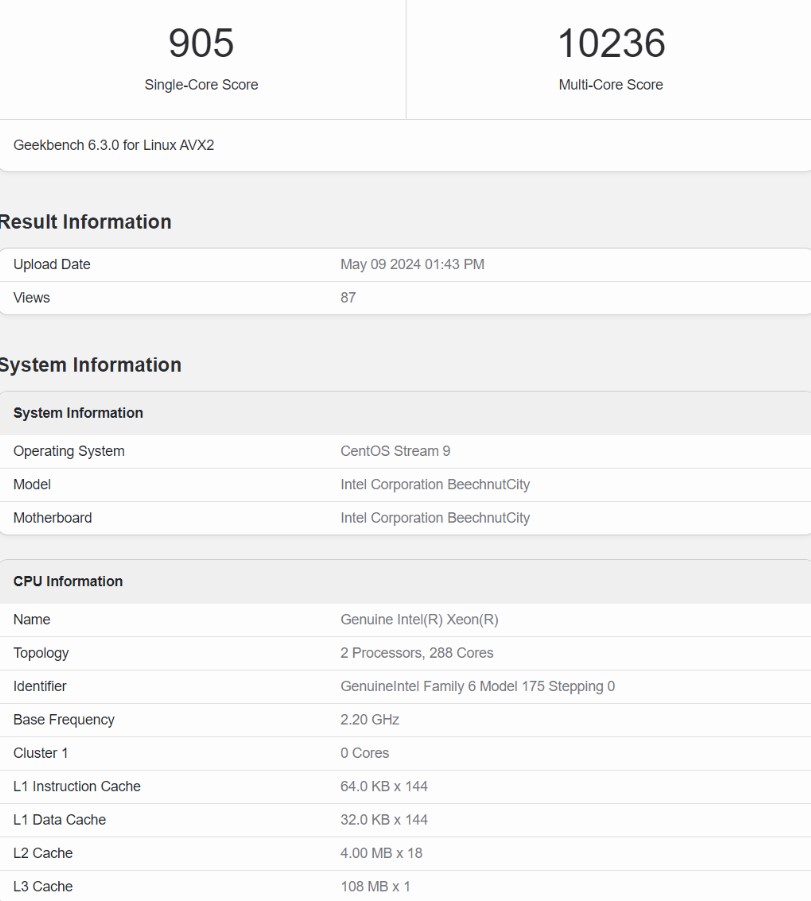The height and width of the screenshot is (901, 811).
Task: Click the Result Information heading
Action: 85,222
